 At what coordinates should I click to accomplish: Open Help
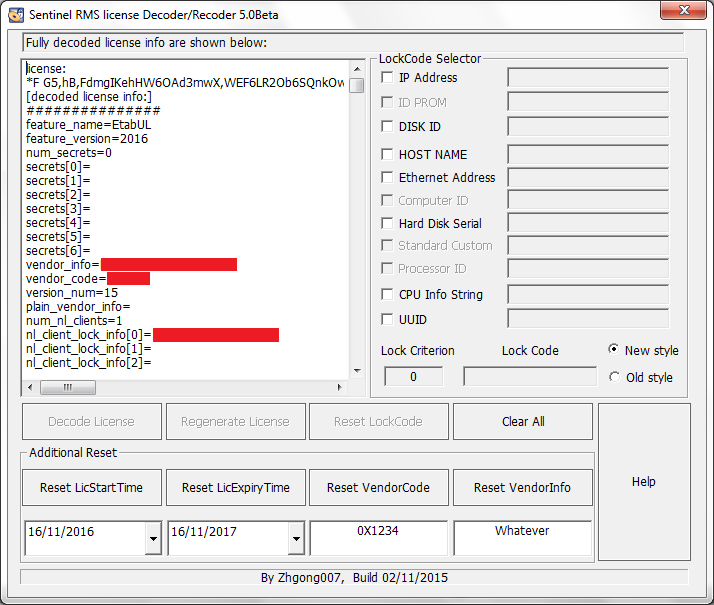[644, 482]
